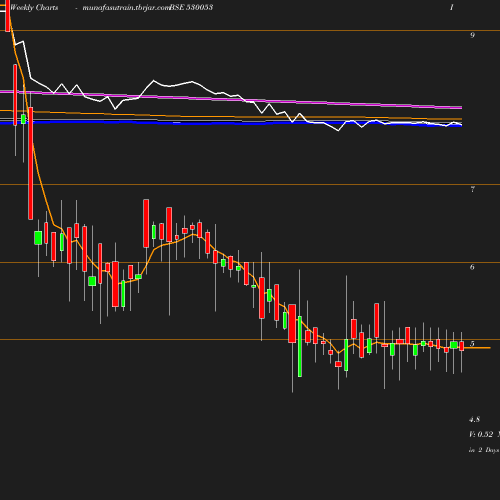This screenshot has width=500, height=500.
Task: Click price axis label 5
Action: coord(472,344)
